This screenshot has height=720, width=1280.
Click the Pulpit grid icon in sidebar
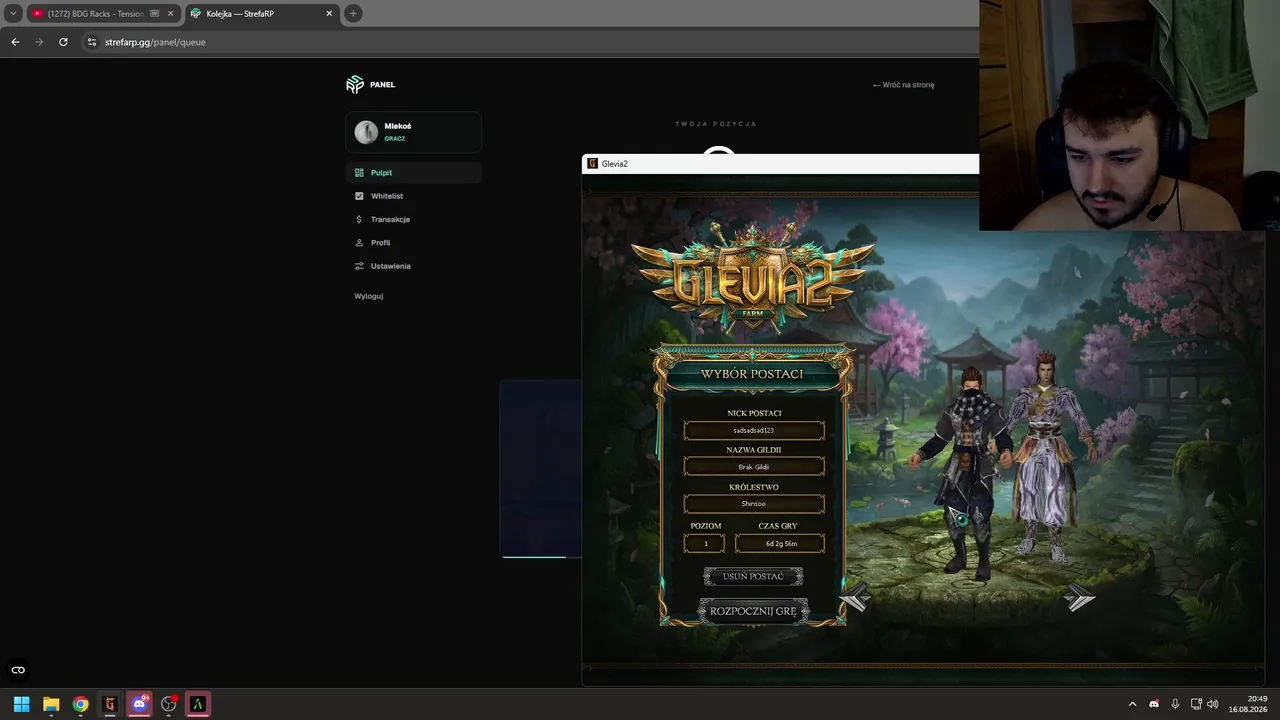pyautogui.click(x=359, y=173)
